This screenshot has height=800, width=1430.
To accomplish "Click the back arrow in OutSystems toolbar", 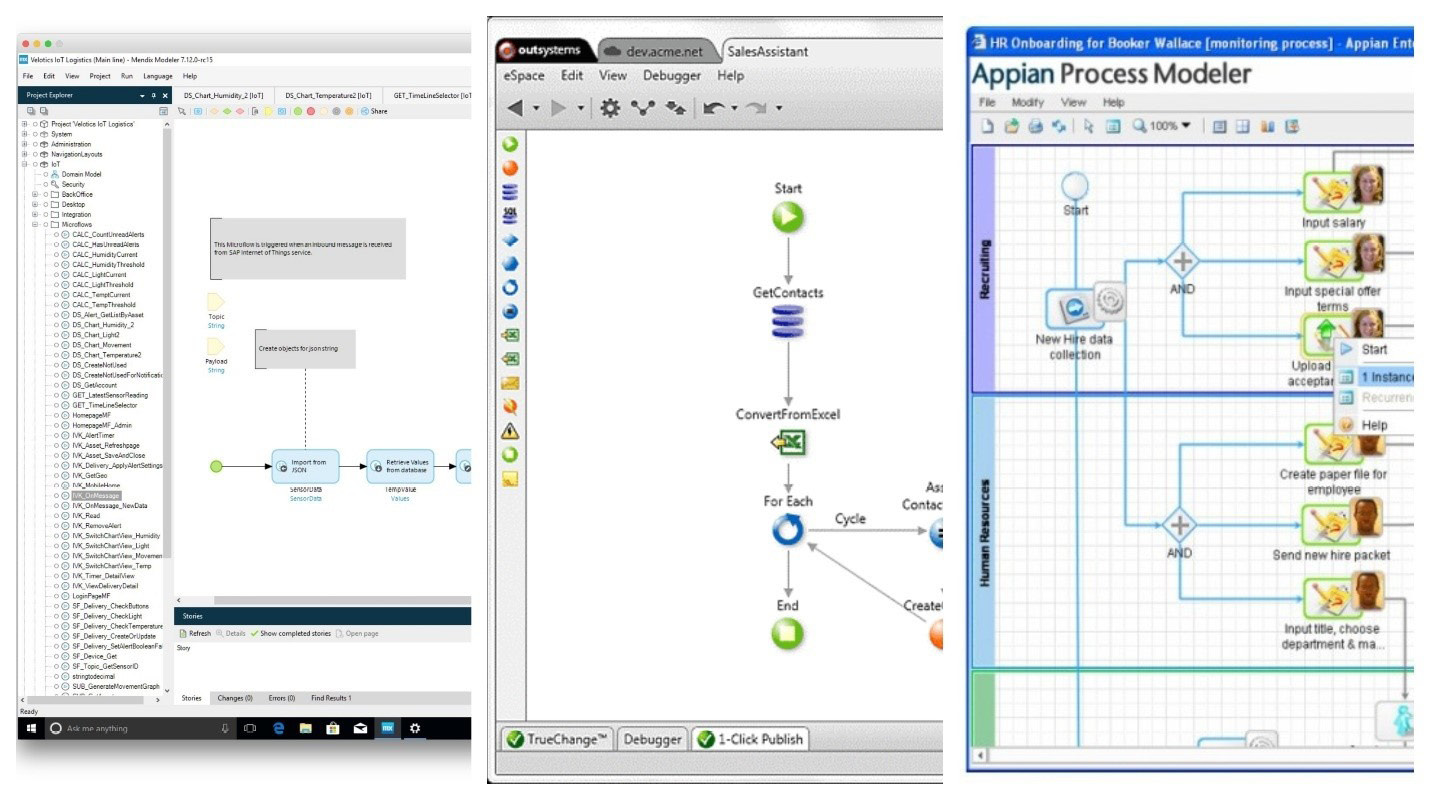I will [x=515, y=108].
